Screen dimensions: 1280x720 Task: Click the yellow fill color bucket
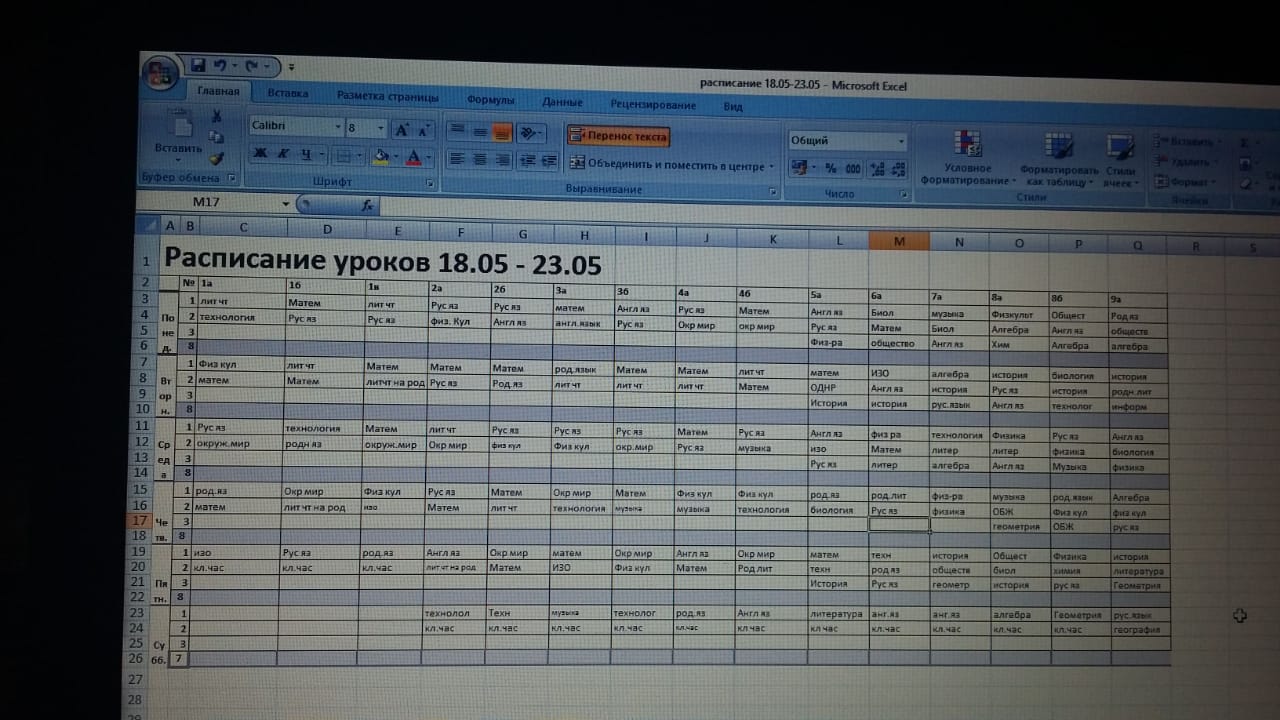[379, 156]
